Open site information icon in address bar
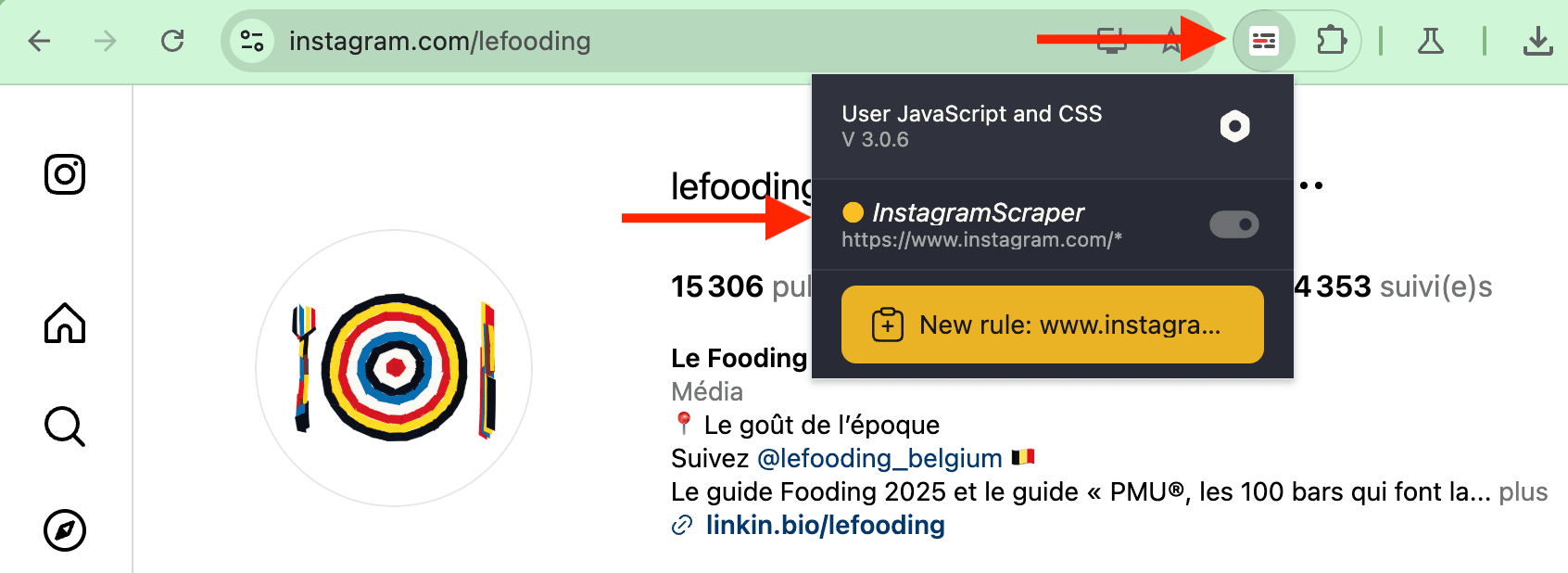Screen dimensions: 1568x573 [x=252, y=41]
